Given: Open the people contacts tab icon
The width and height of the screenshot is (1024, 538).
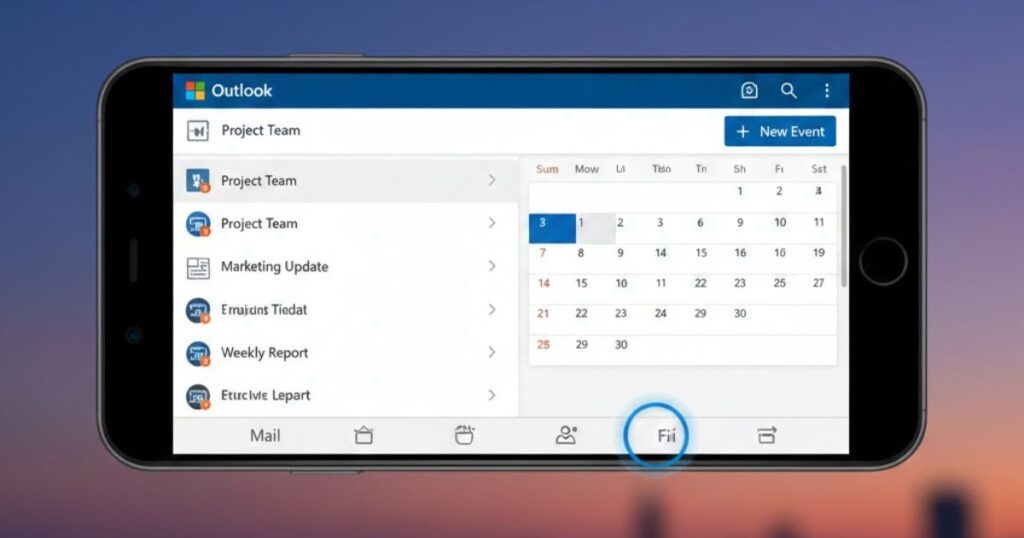Looking at the screenshot, I should [x=566, y=435].
